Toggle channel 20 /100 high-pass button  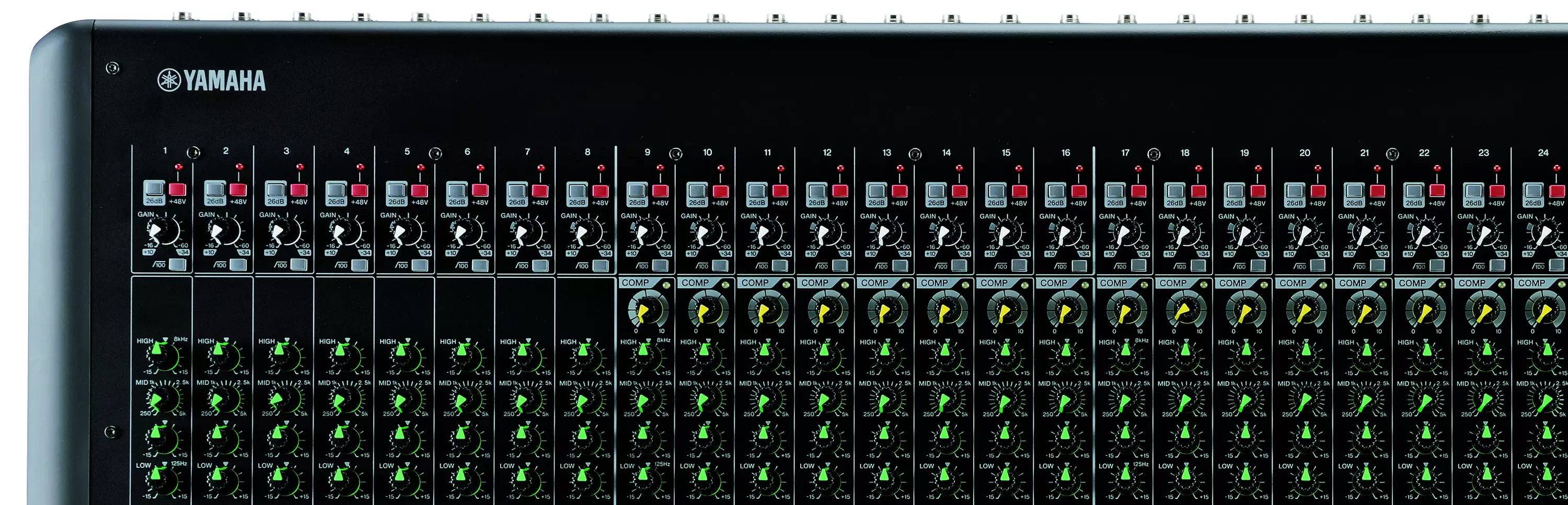(x=1318, y=266)
